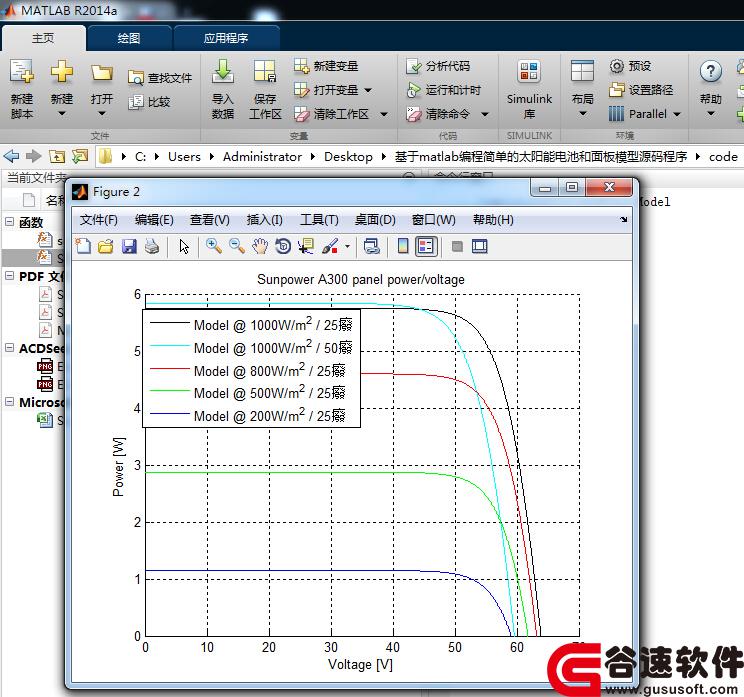Open the 桌面(D) menu in Figure 2
The width and height of the screenshot is (744, 697).
coord(375,220)
